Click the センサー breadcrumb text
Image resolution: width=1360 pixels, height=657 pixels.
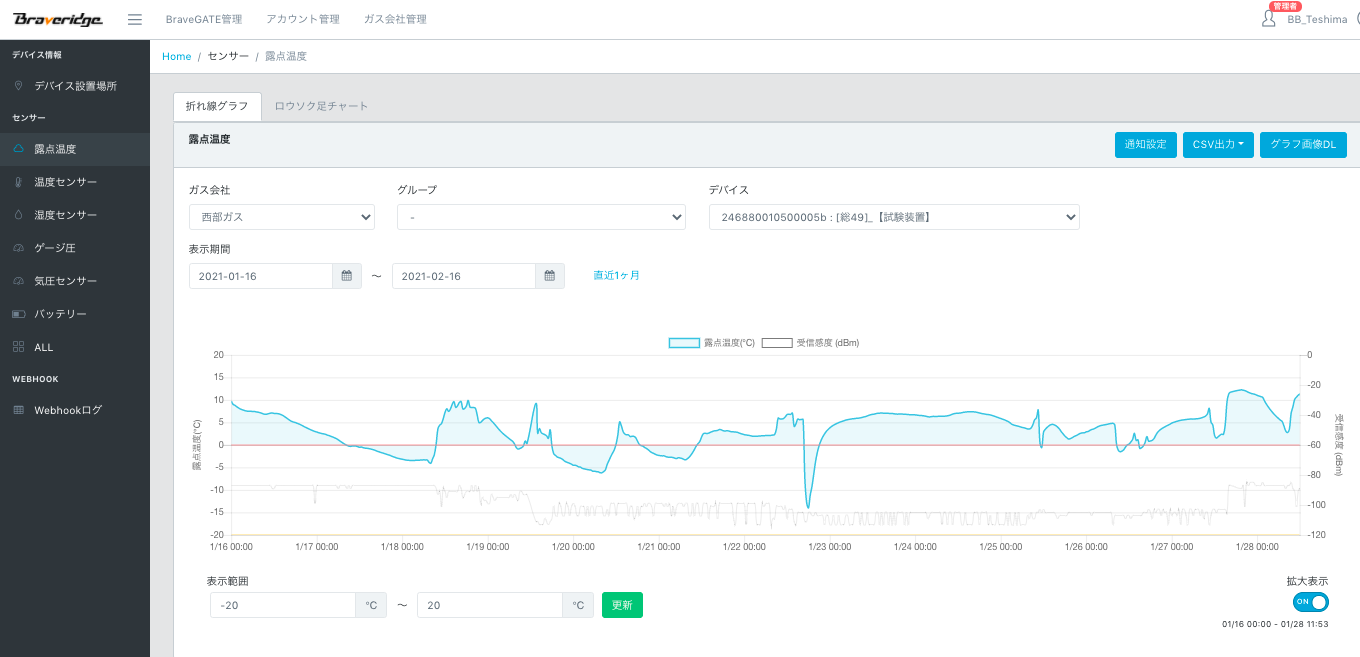[x=228, y=56]
